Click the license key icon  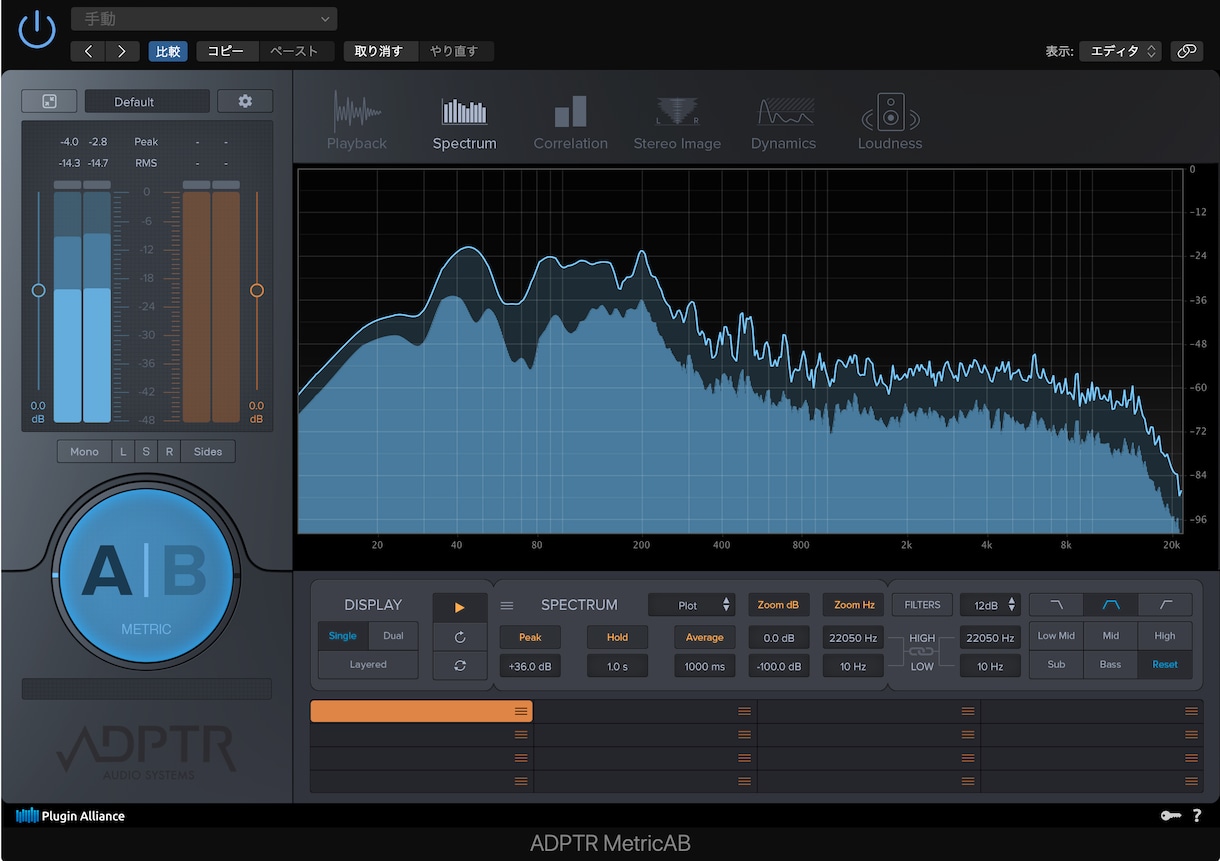pyautogui.click(x=1171, y=816)
